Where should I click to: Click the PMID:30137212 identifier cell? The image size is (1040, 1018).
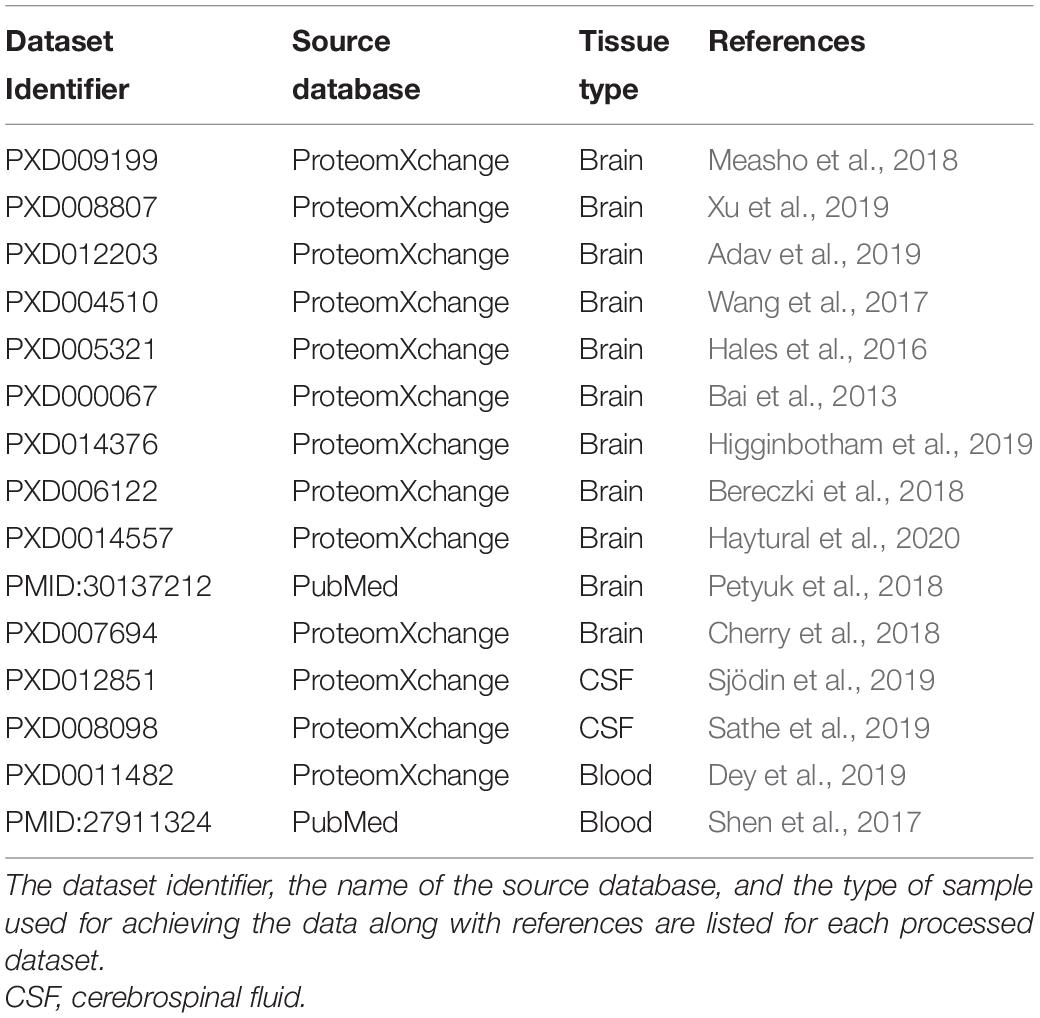(108, 586)
